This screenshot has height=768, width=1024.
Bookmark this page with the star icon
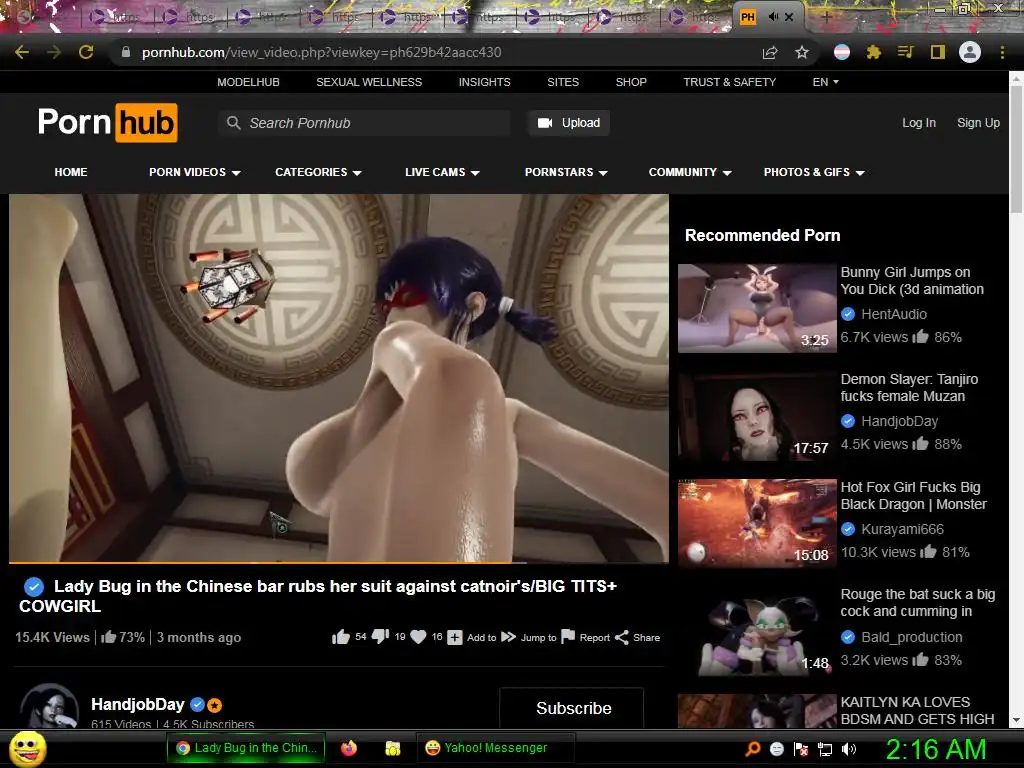click(x=802, y=52)
